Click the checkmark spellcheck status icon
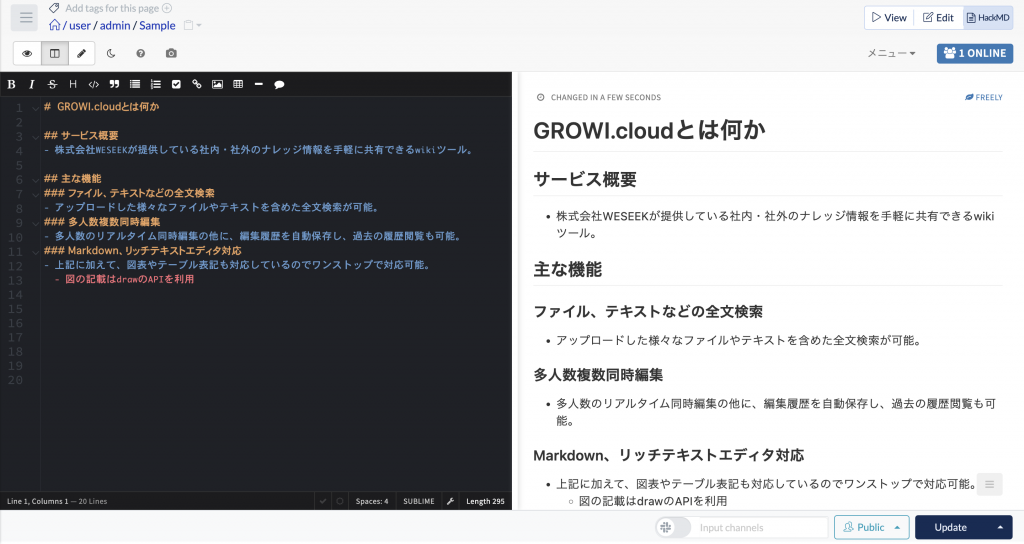1024x544 pixels. pyautogui.click(x=323, y=502)
